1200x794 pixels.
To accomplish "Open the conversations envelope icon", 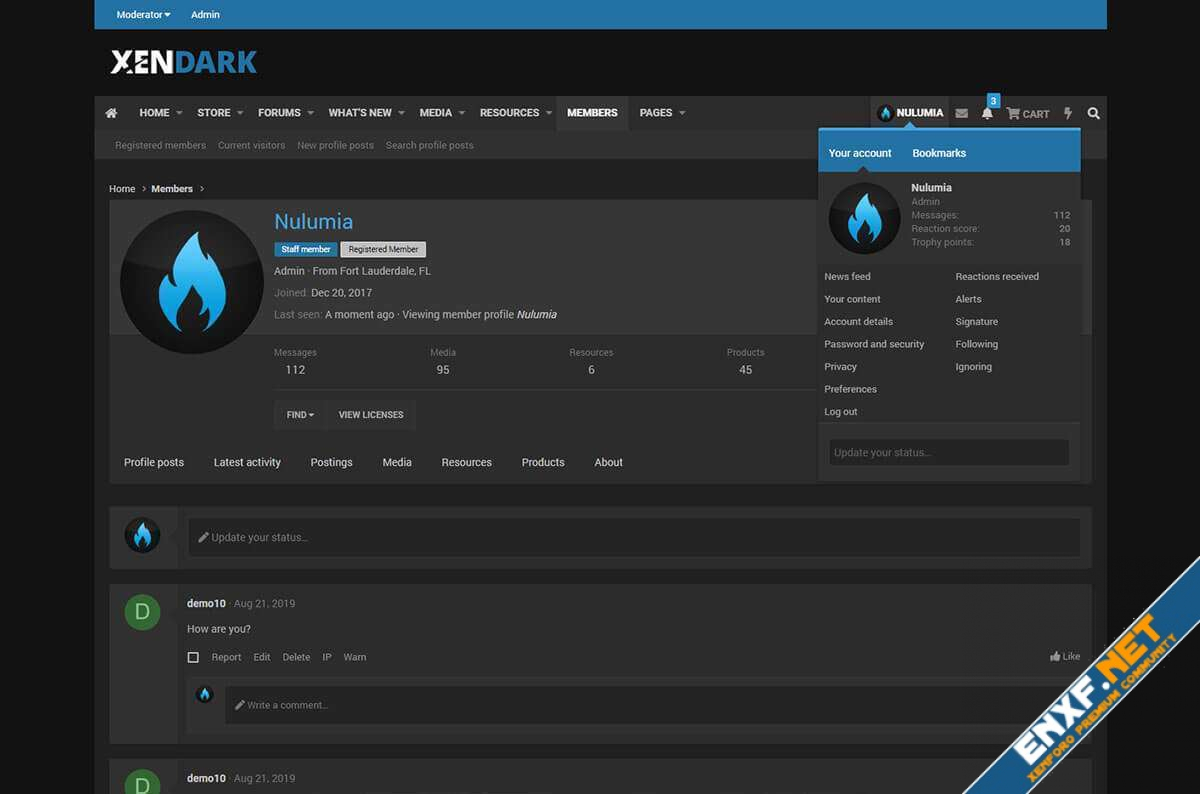I will 961,113.
